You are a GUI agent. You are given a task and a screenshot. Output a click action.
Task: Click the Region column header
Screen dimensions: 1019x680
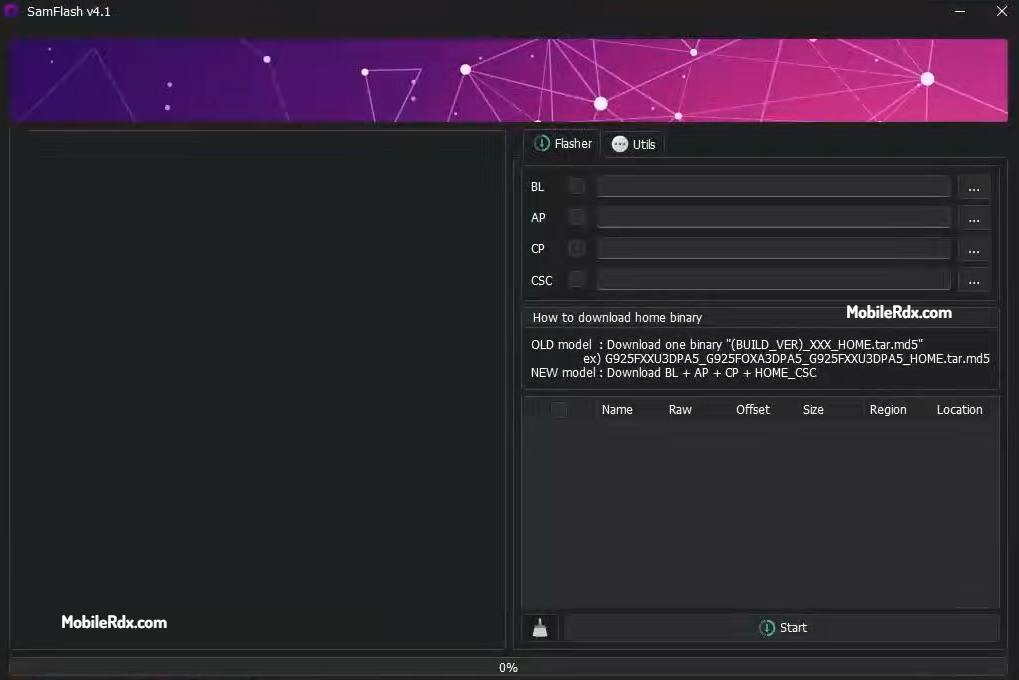click(888, 410)
